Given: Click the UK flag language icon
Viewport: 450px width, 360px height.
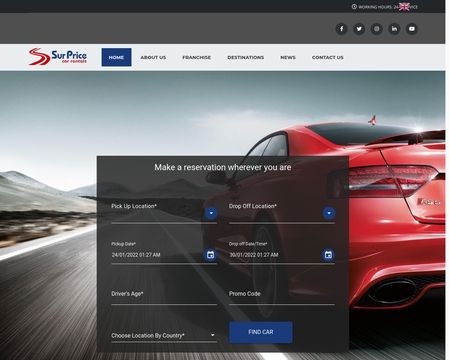Looking at the screenshot, I should pos(404,7).
